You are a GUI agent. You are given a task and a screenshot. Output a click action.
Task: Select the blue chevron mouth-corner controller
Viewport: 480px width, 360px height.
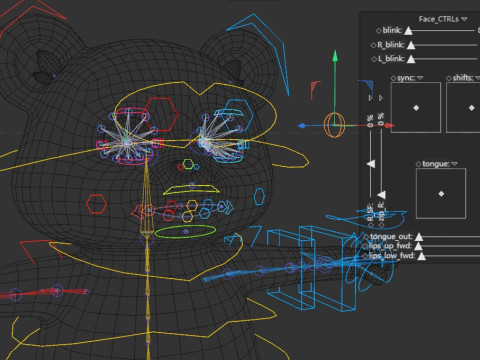coord(229,207)
